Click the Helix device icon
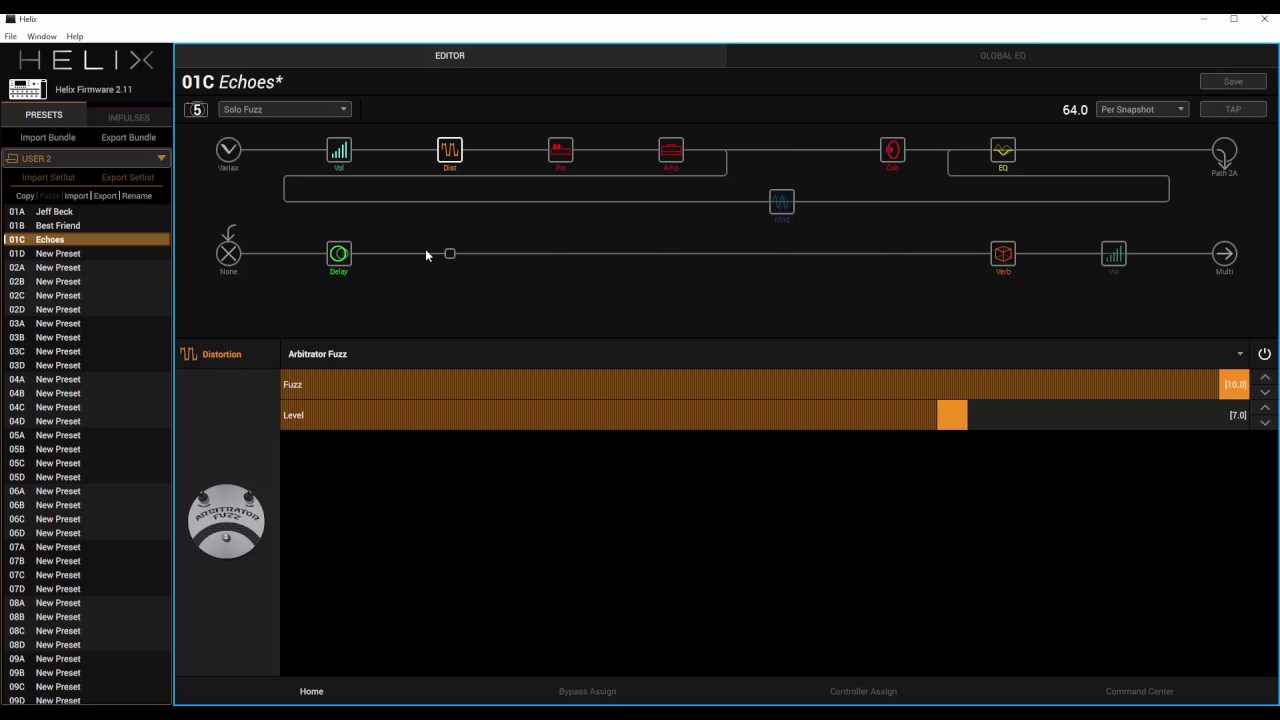This screenshot has height=720, width=1280. pos(28,89)
